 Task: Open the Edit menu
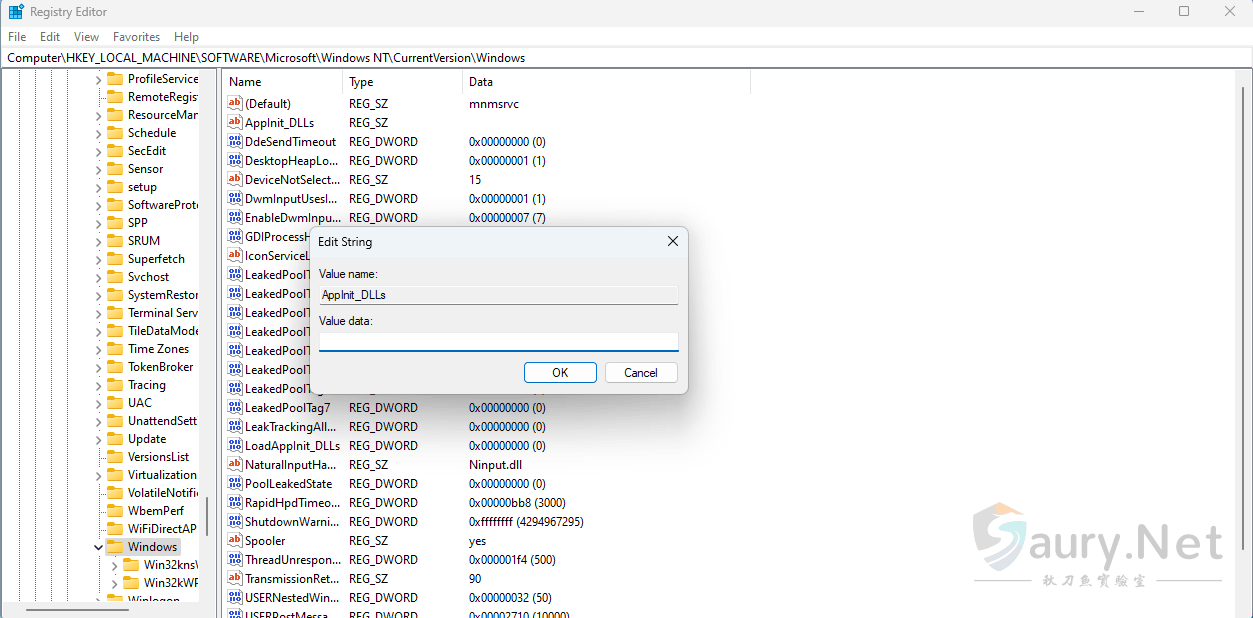[50, 37]
